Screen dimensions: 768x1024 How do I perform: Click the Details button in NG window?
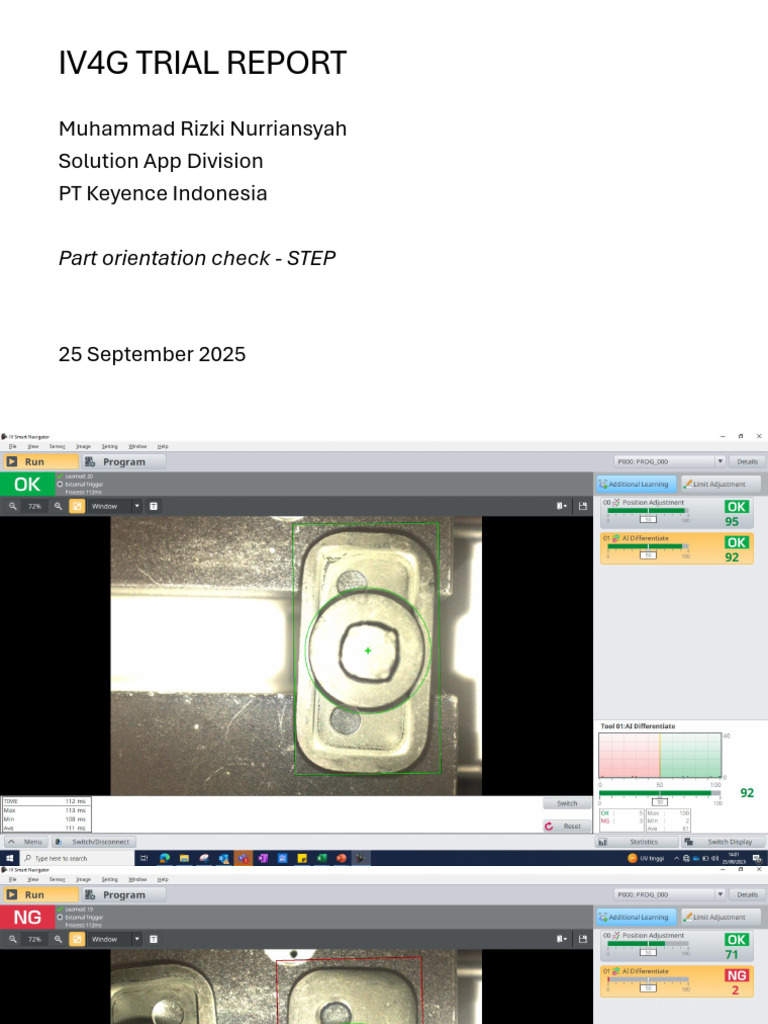747,895
